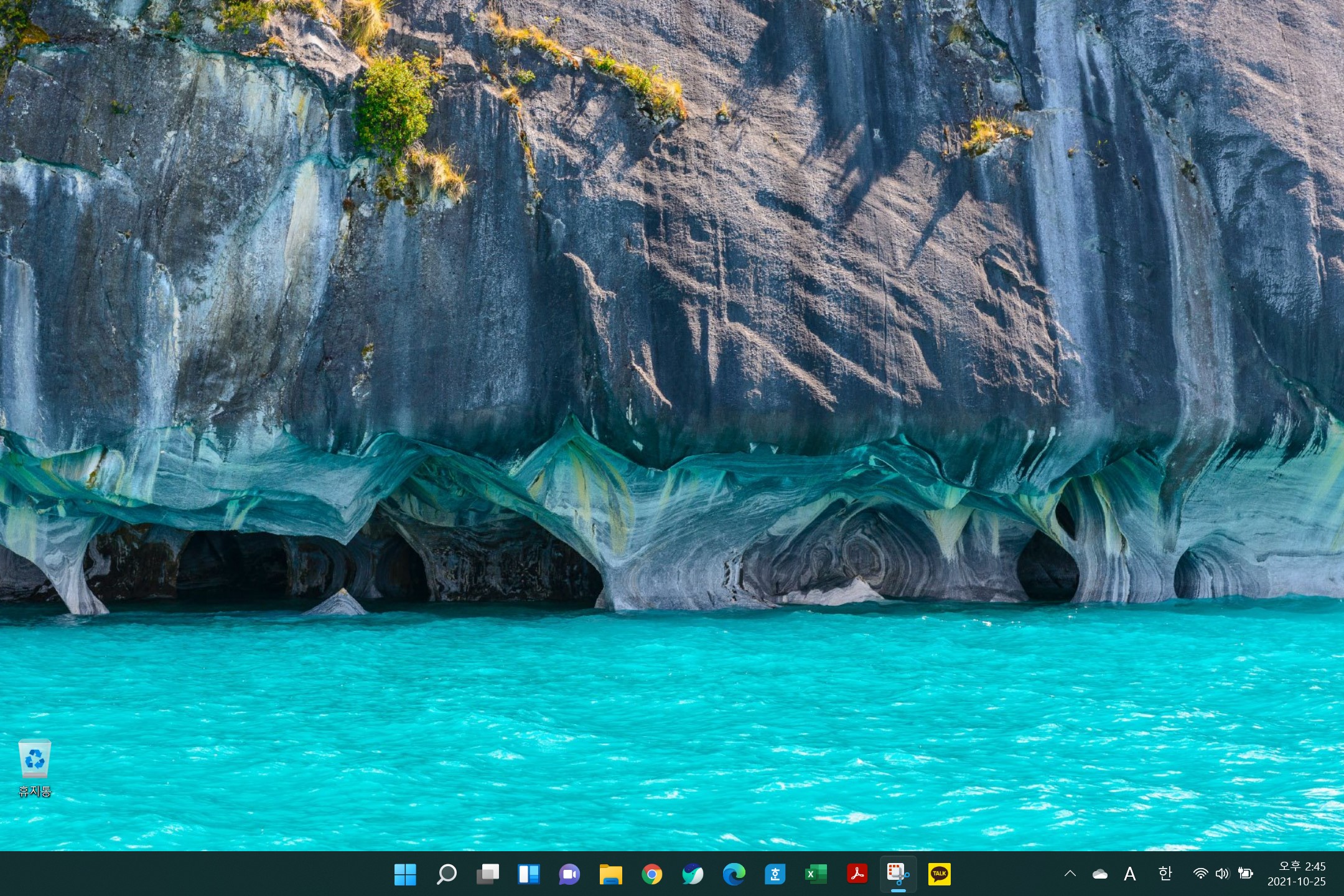The image size is (1344, 896).
Task: Toggle Korean '한' input indicator
Action: pos(1165,874)
